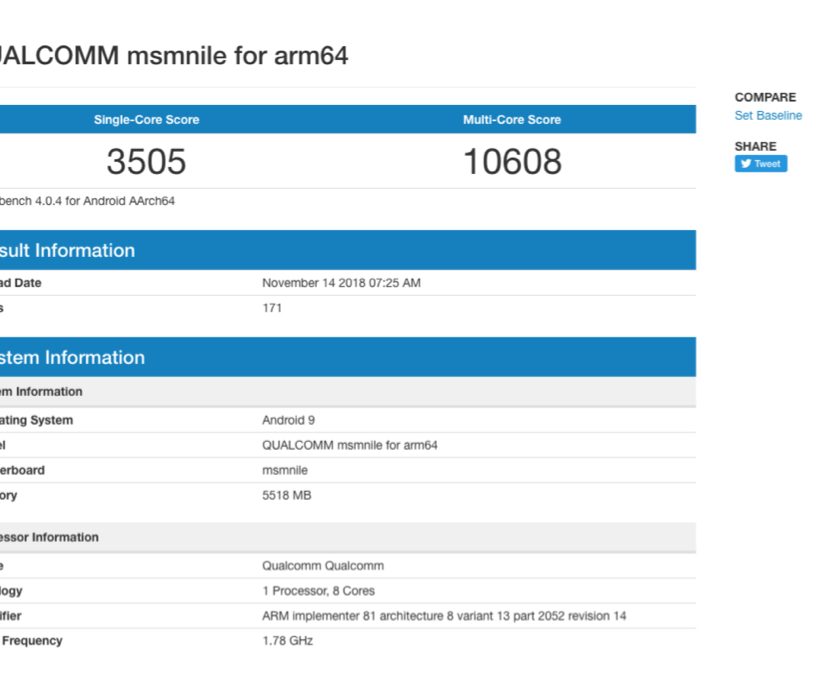This screenshot has width=840, height=673.
Task: Click the msmnile motherboard value
Action: click(x=285, y=470)
